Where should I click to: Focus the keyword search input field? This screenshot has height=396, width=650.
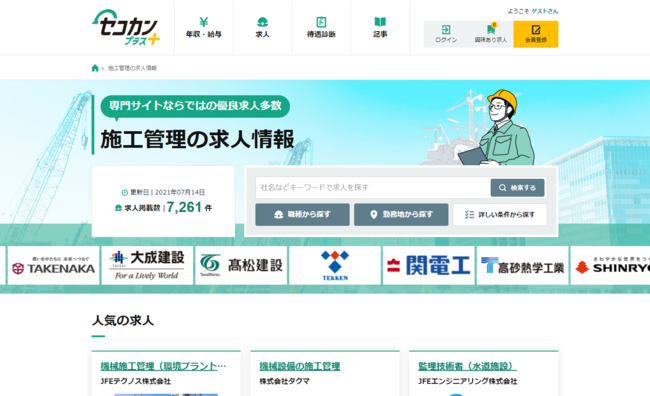[373, 187]
